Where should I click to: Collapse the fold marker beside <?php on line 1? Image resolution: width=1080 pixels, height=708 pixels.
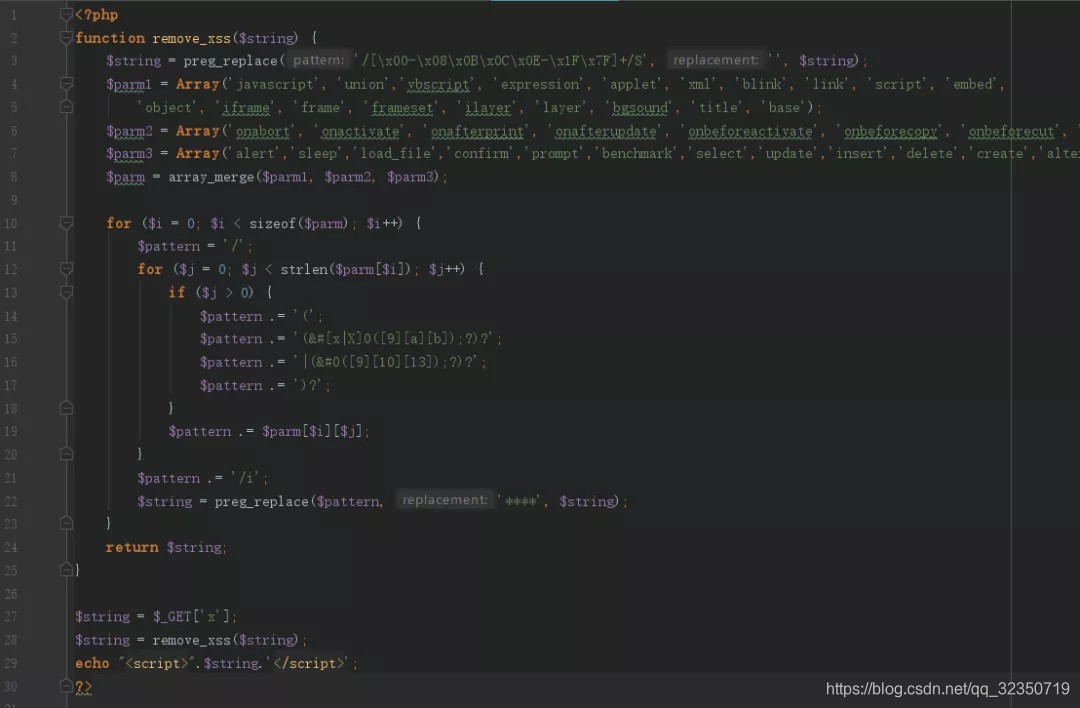[x=66, y=14]
